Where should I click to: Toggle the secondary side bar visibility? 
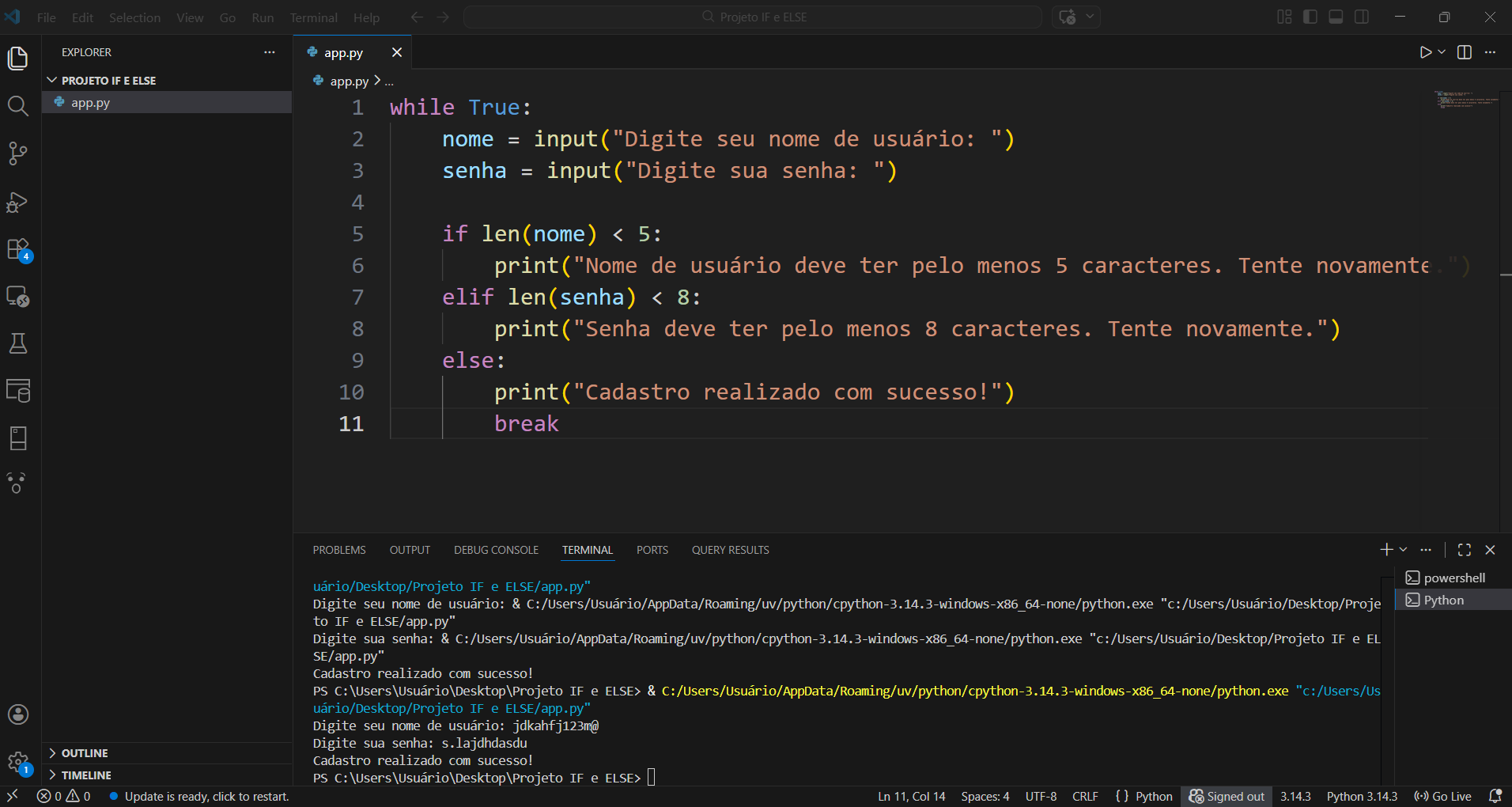tap(1362, 17)
